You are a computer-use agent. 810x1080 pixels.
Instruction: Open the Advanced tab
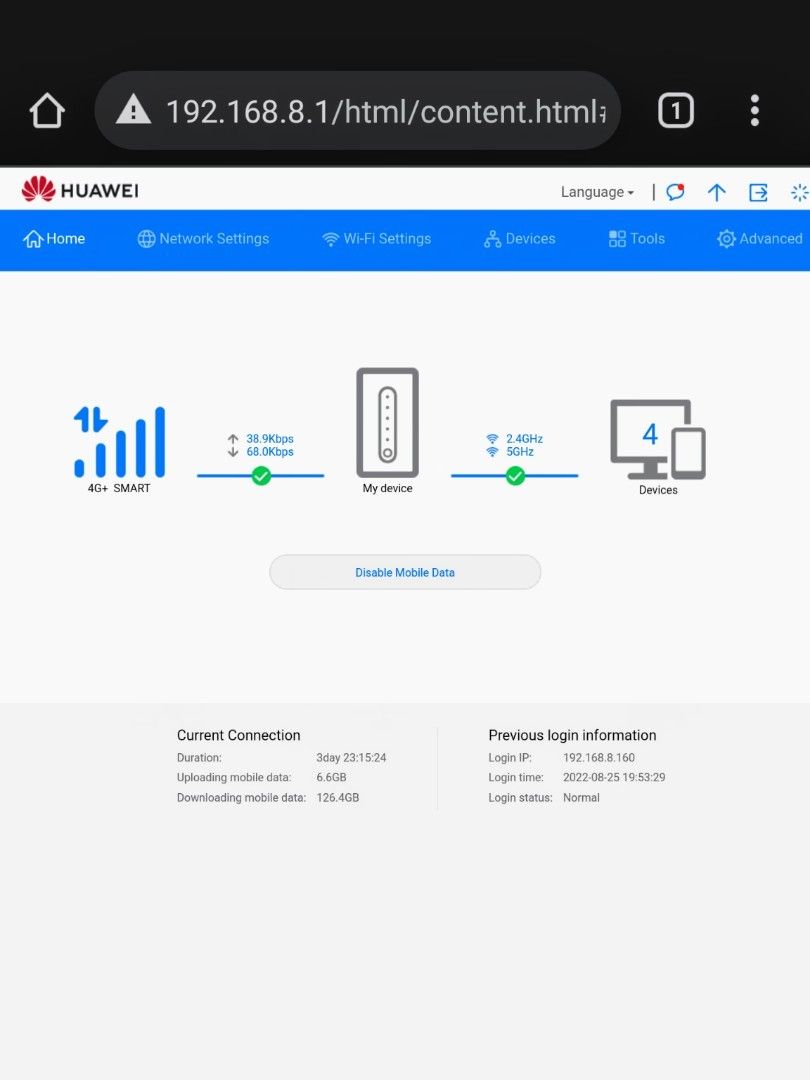click(760, 239)
